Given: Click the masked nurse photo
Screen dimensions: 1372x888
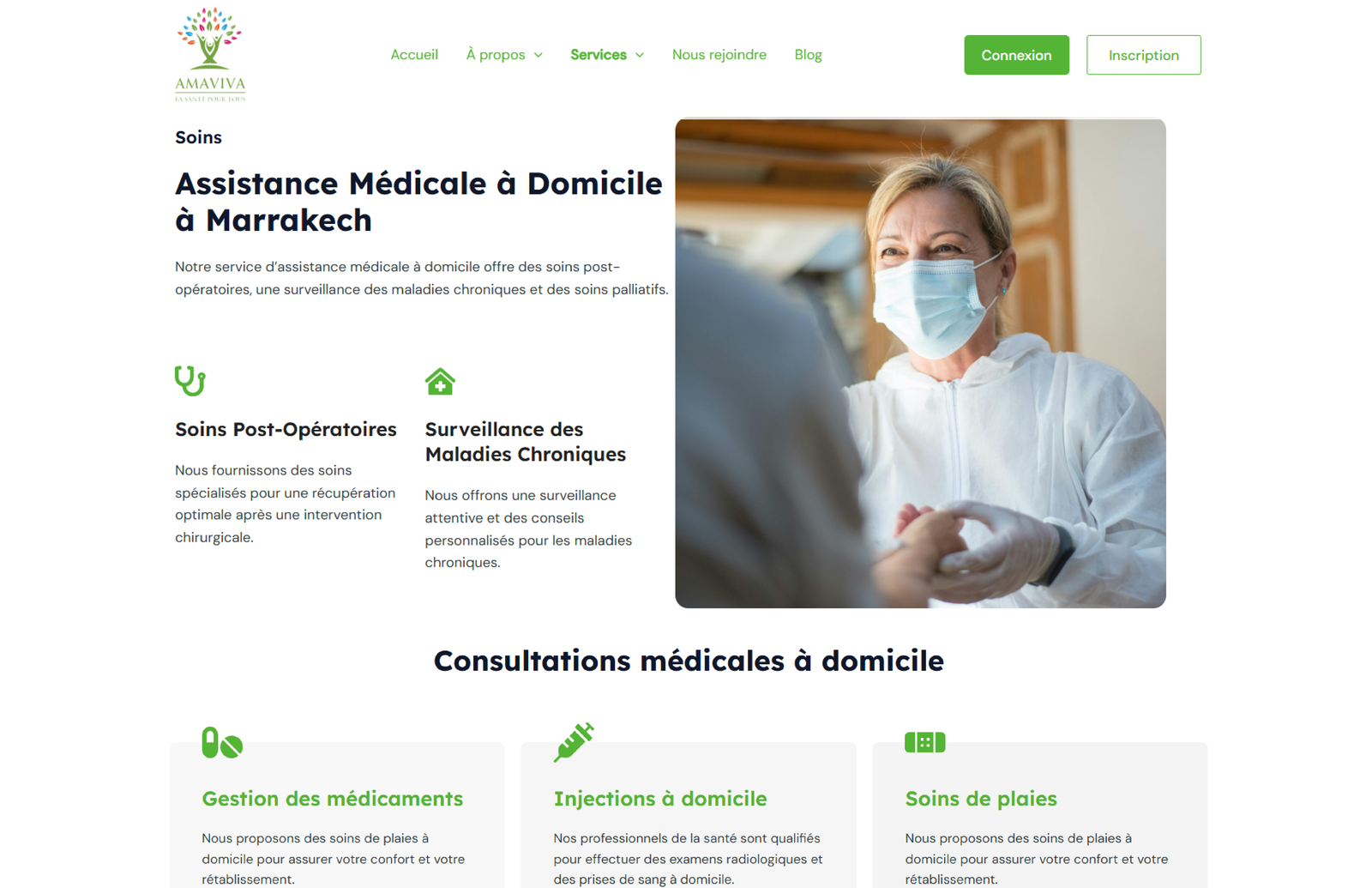Looking at the screenshot, I should 920,363.
